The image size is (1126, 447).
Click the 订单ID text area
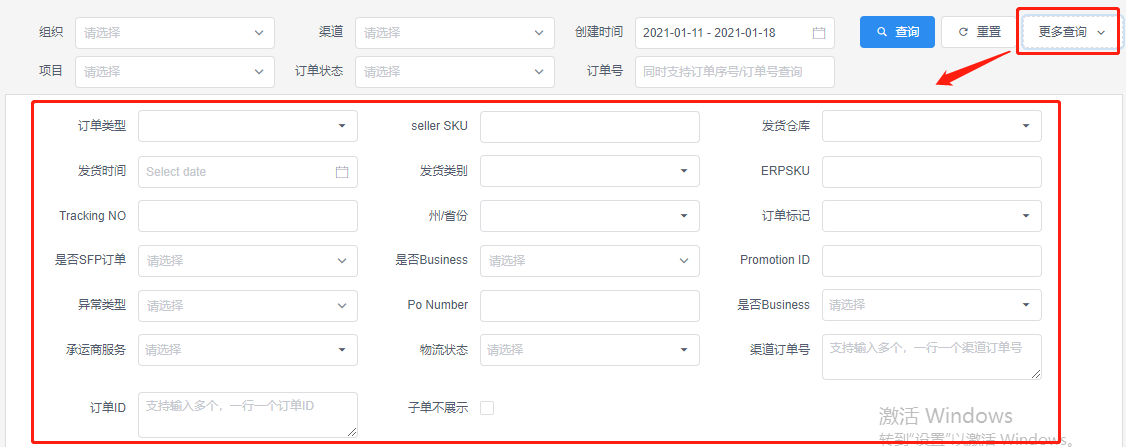click(248, 415)
